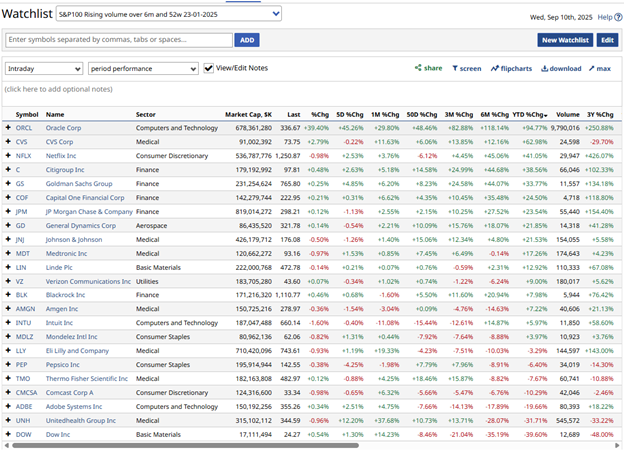Image resolution: width=624 pixels, height=458 pixels.
Task: Open the period performance view dropdown
Action: click(x=142, y=69)
